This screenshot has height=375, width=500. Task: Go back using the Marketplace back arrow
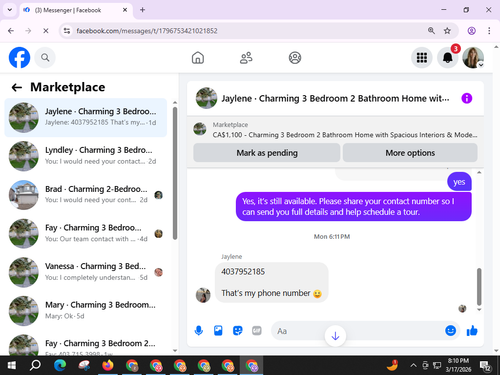17,88
